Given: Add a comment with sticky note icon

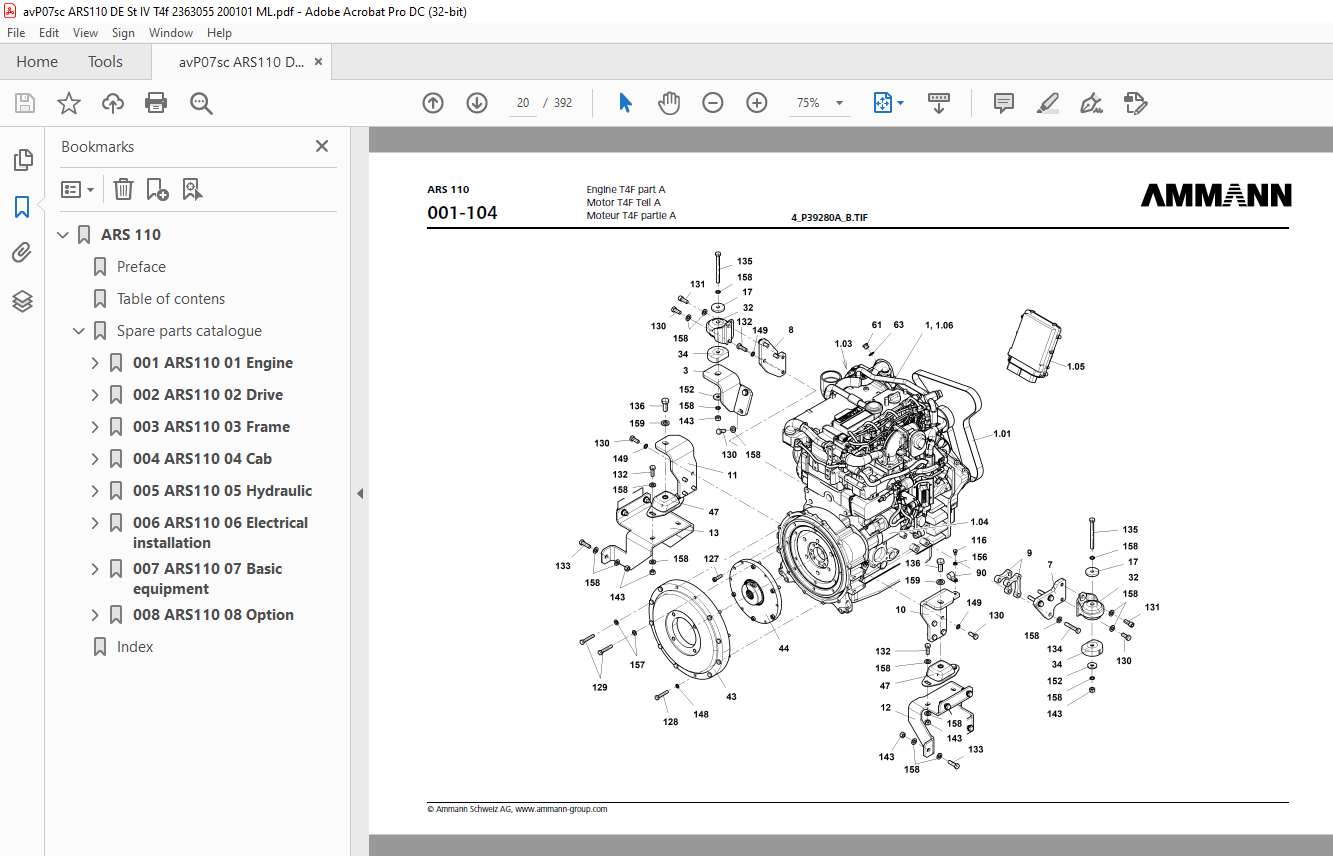Looking at the screenshot, I should pos(1004,103).
